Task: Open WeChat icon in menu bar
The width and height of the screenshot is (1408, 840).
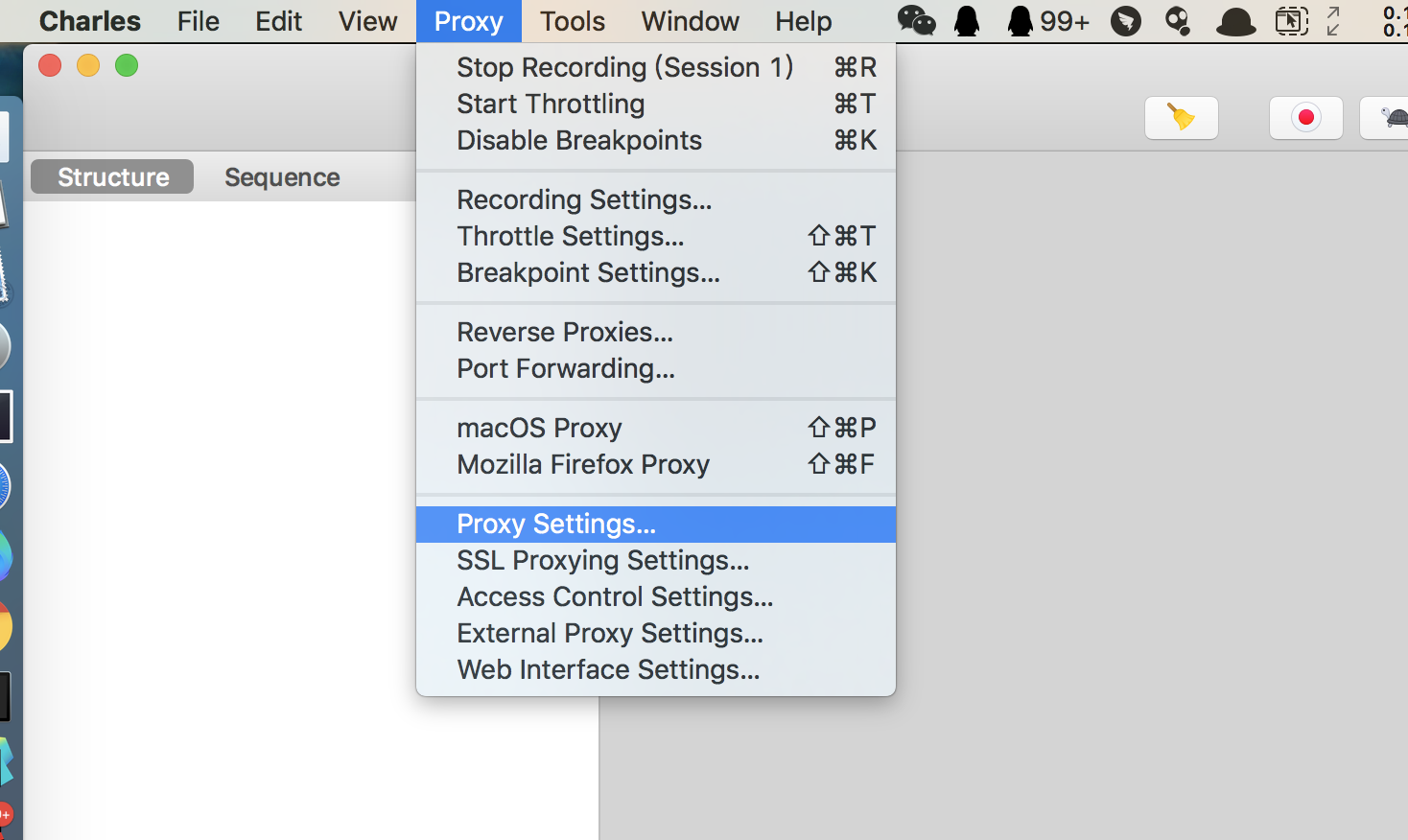Action: click(916, 21)
